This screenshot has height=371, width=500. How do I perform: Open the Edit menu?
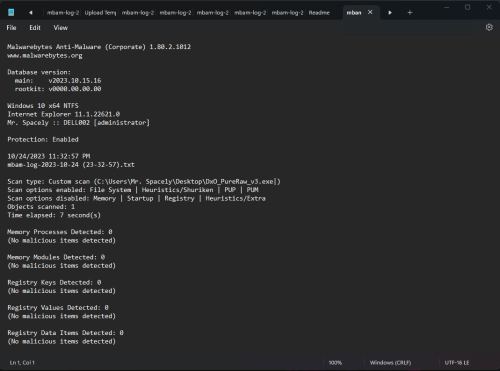[35, 28]
